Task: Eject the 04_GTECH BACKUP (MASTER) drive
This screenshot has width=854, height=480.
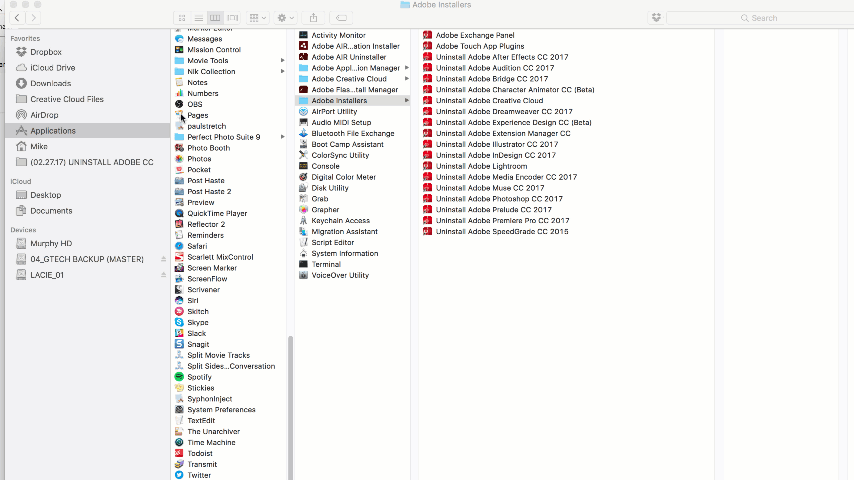Action: (163, 259)
